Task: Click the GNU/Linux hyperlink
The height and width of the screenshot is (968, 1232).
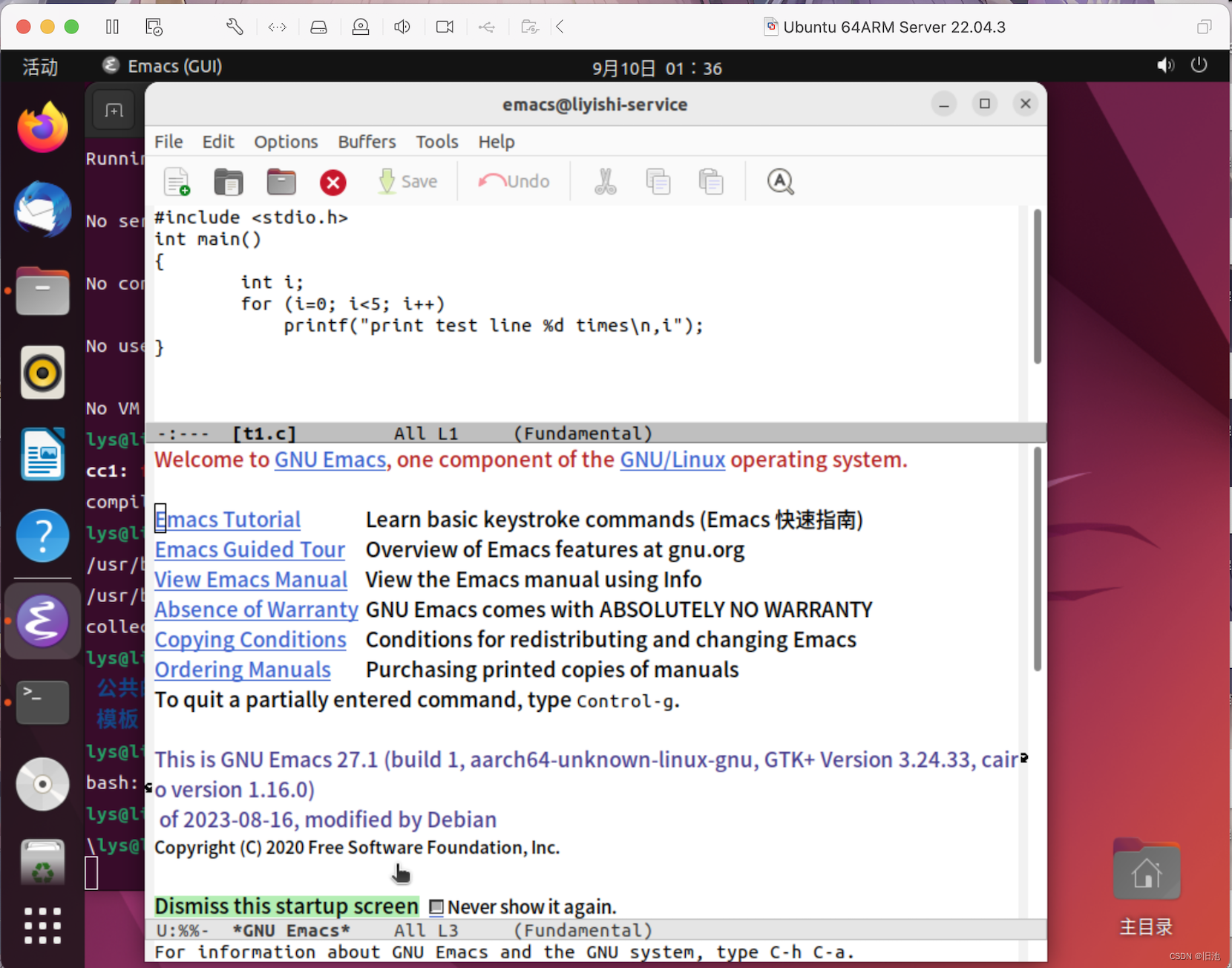Action: 672,460
